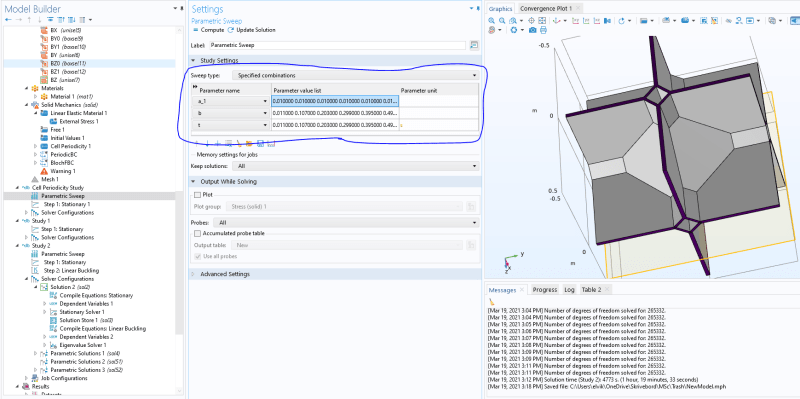Click the Compute button
The image size is (800, 399).
coord(208,30)
